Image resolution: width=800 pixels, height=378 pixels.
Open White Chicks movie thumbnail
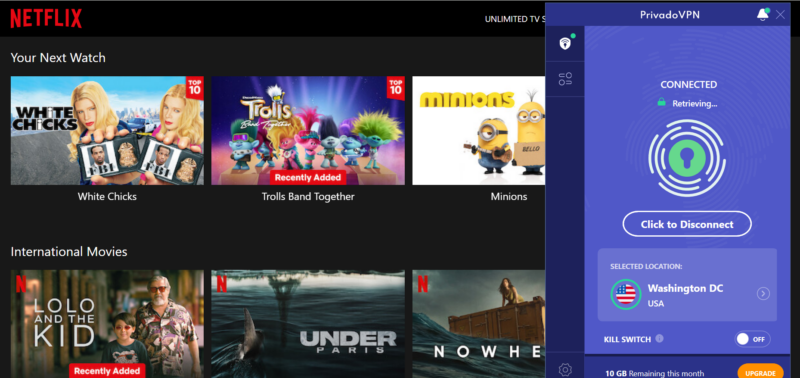[107, 131]
